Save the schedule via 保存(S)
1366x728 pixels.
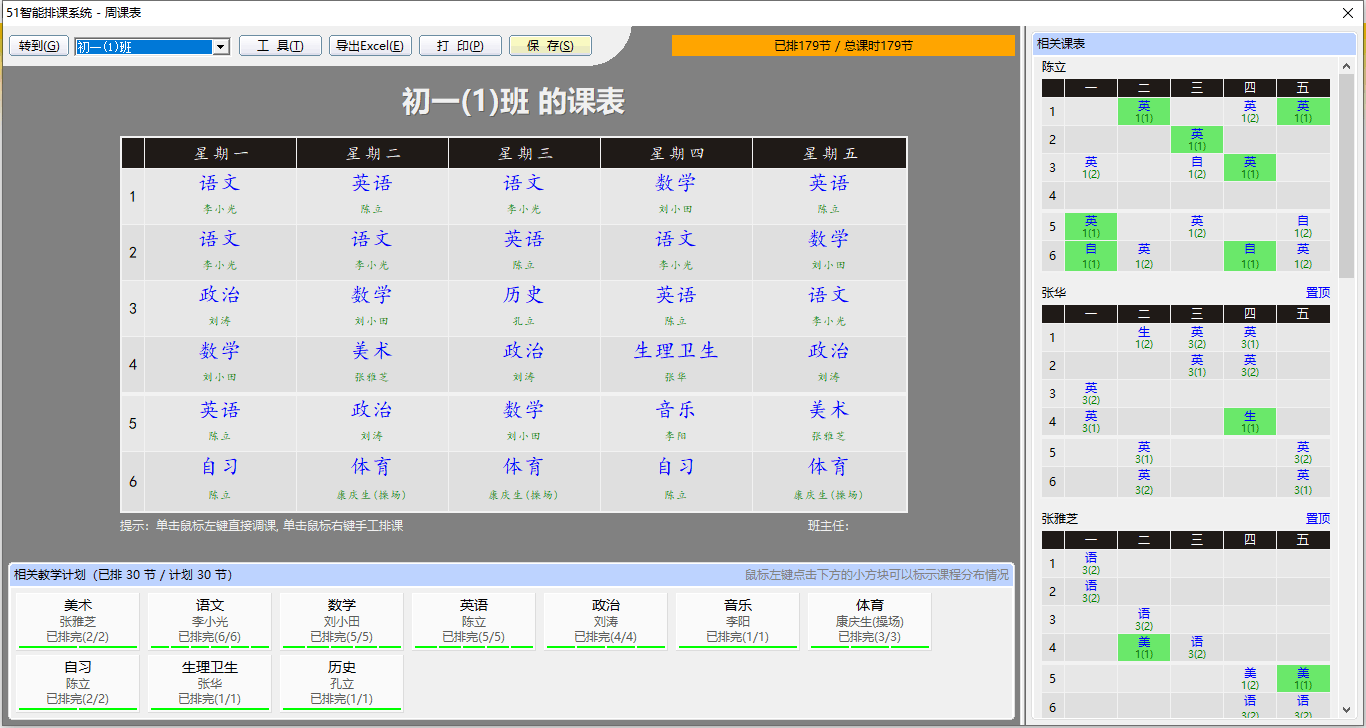click(550, 45)
